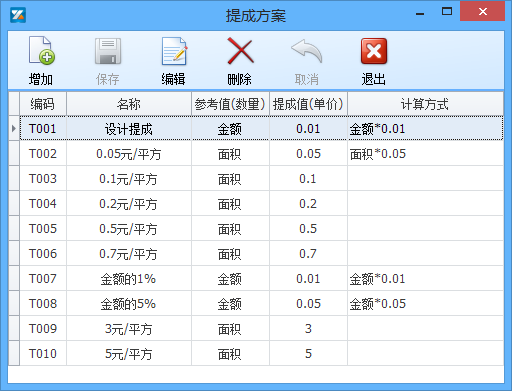This screenshot has width=512, height=391.
Task: Sort by the 参考值(数量) column header
Action: click(230, 104)
